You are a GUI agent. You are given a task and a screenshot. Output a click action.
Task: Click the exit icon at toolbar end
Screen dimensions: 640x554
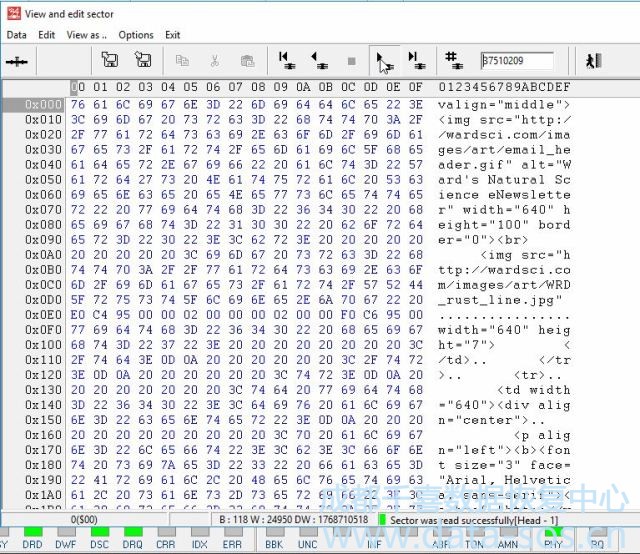pos(594,61)
